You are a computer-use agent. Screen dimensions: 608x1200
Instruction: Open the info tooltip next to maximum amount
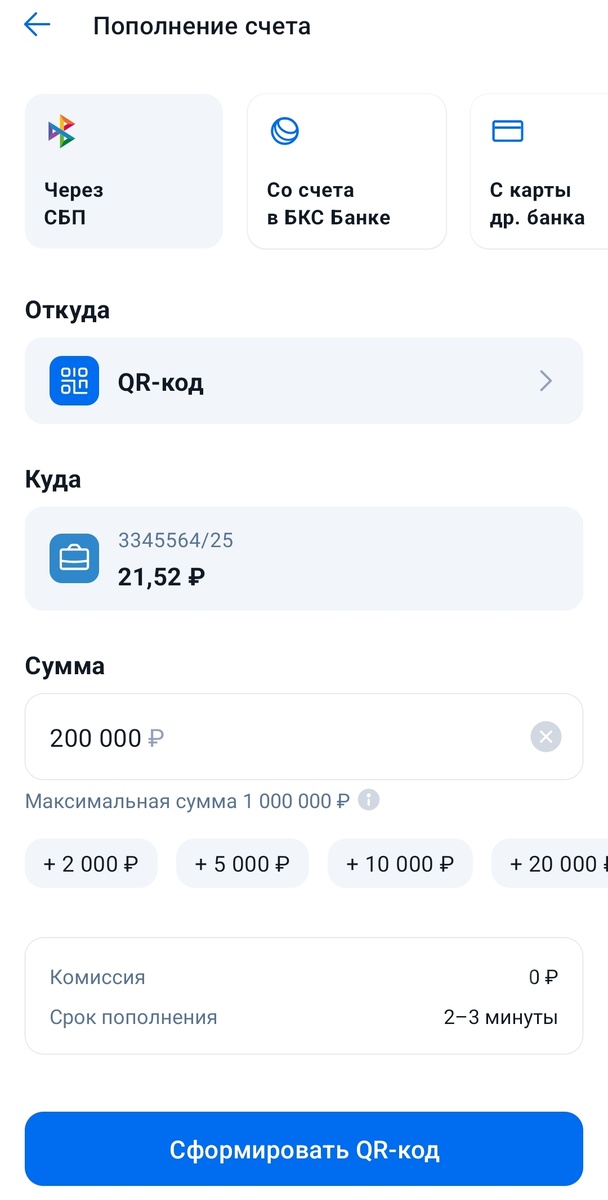pyautogui.click(x=367, y=800)
